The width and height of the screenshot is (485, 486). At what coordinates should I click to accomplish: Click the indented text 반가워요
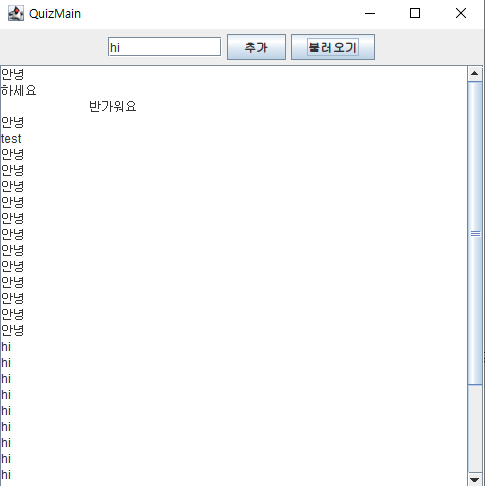point(113,106)
